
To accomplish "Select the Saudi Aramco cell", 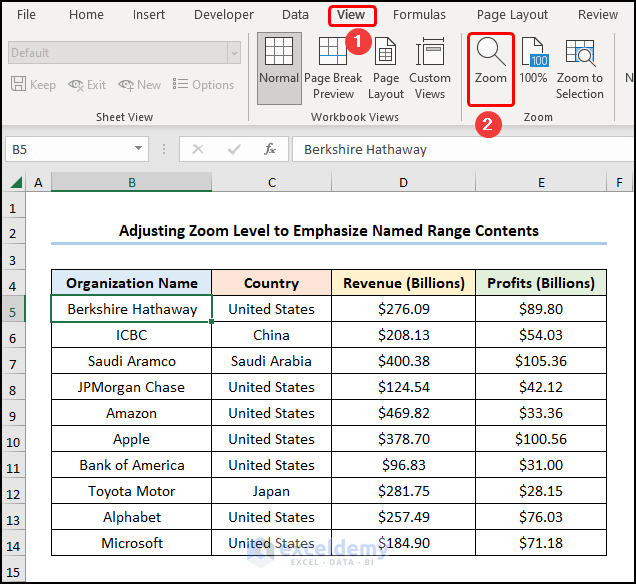I will tap(131, 361).
